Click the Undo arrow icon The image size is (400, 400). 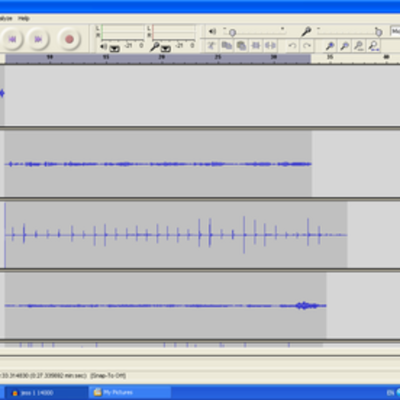292,45
